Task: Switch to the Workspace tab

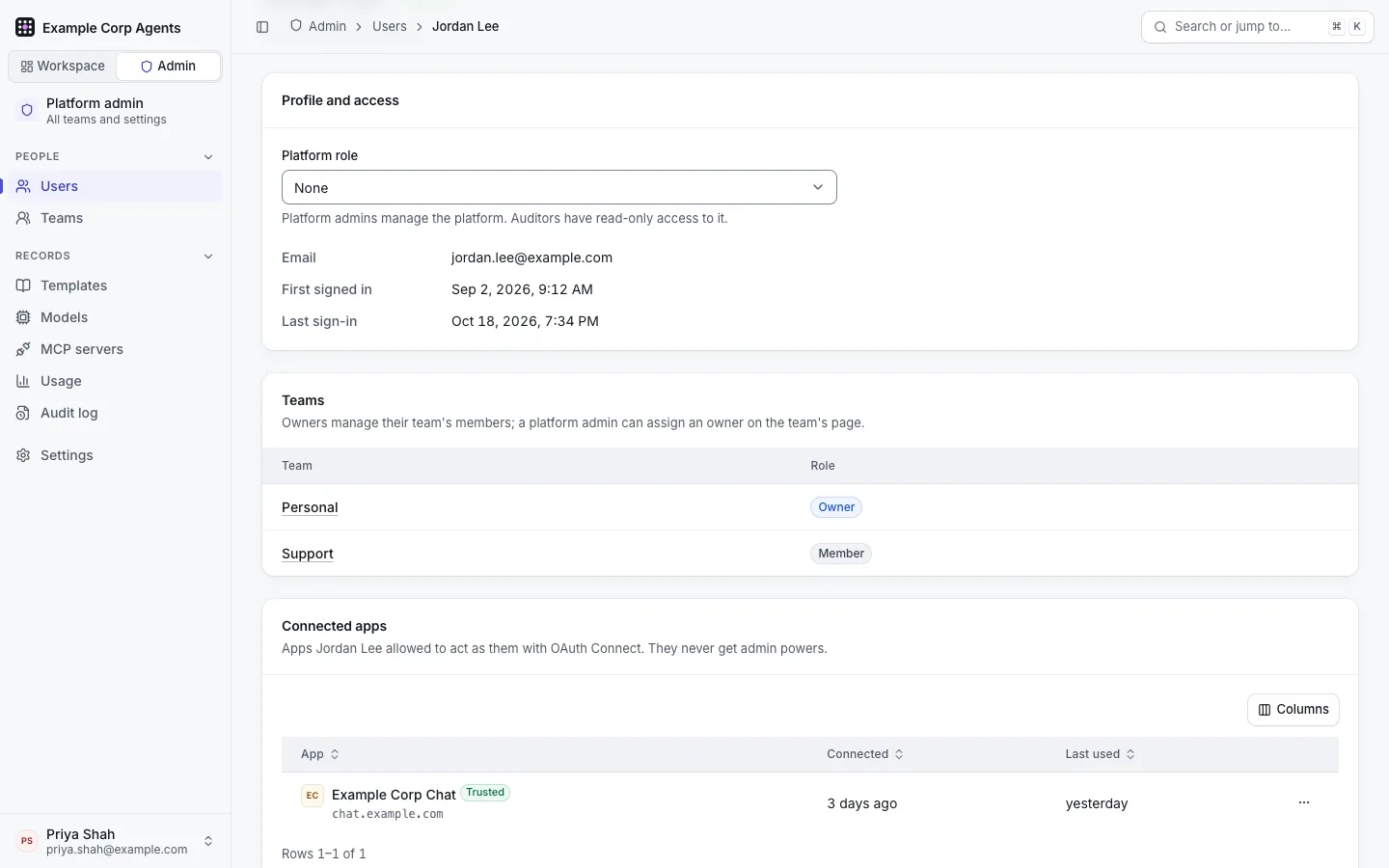Action: (63, 66)
